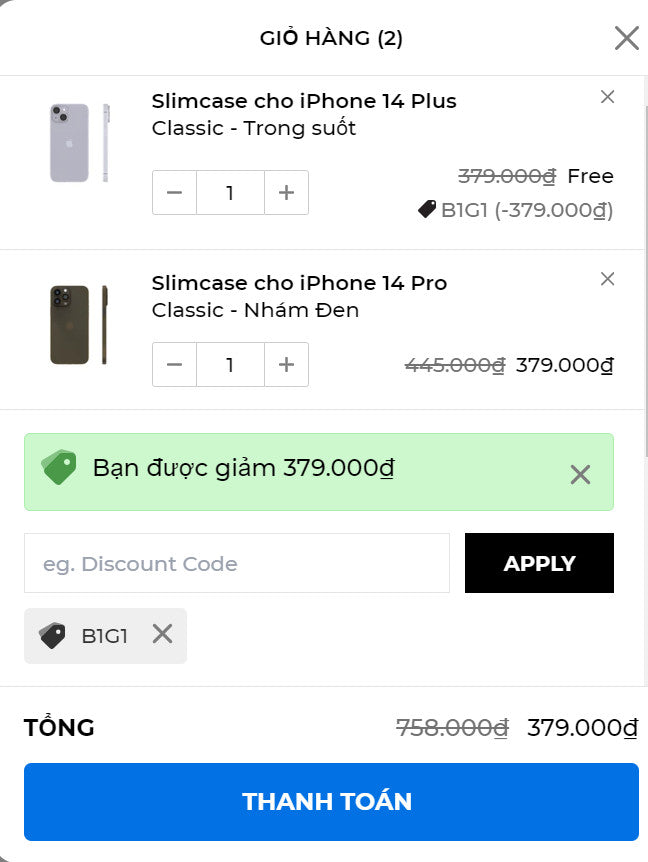Apply the discount code
648x862 pixels.
point(539,563)
